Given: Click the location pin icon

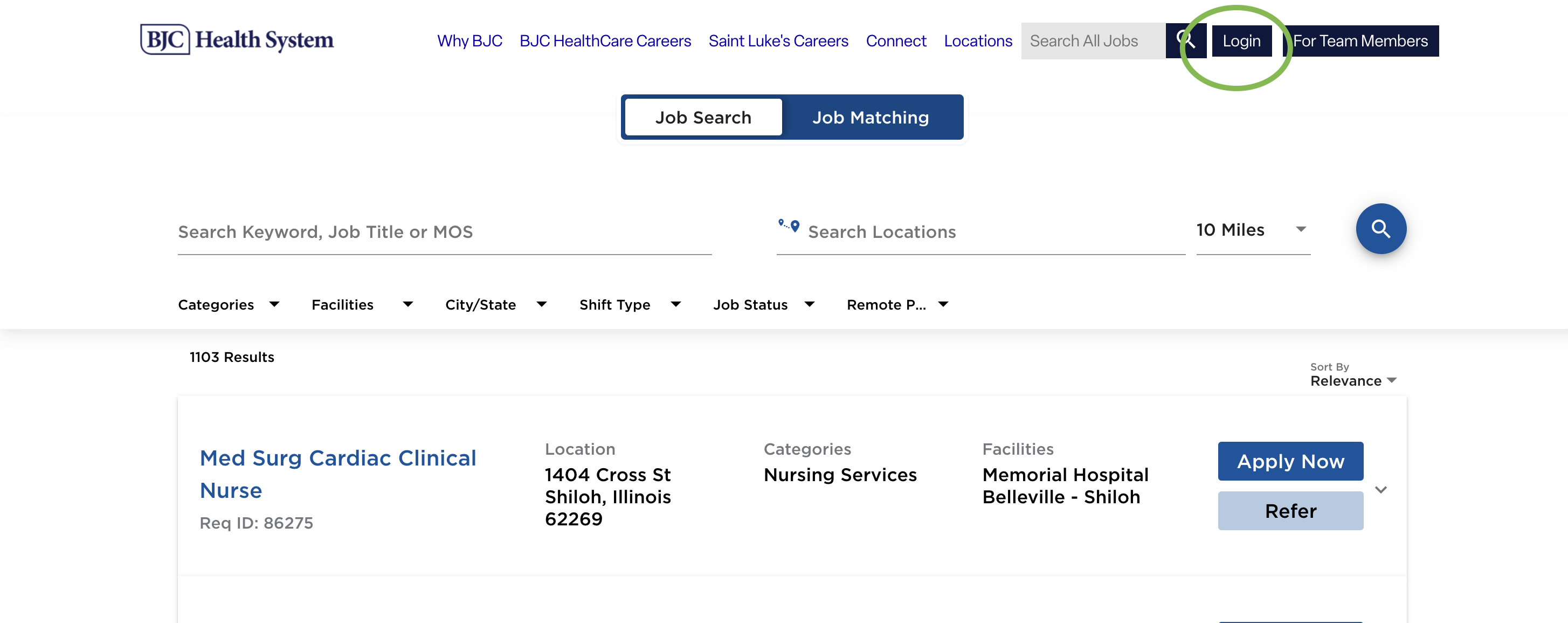Looking at the screenshot, I should [789, 225].
